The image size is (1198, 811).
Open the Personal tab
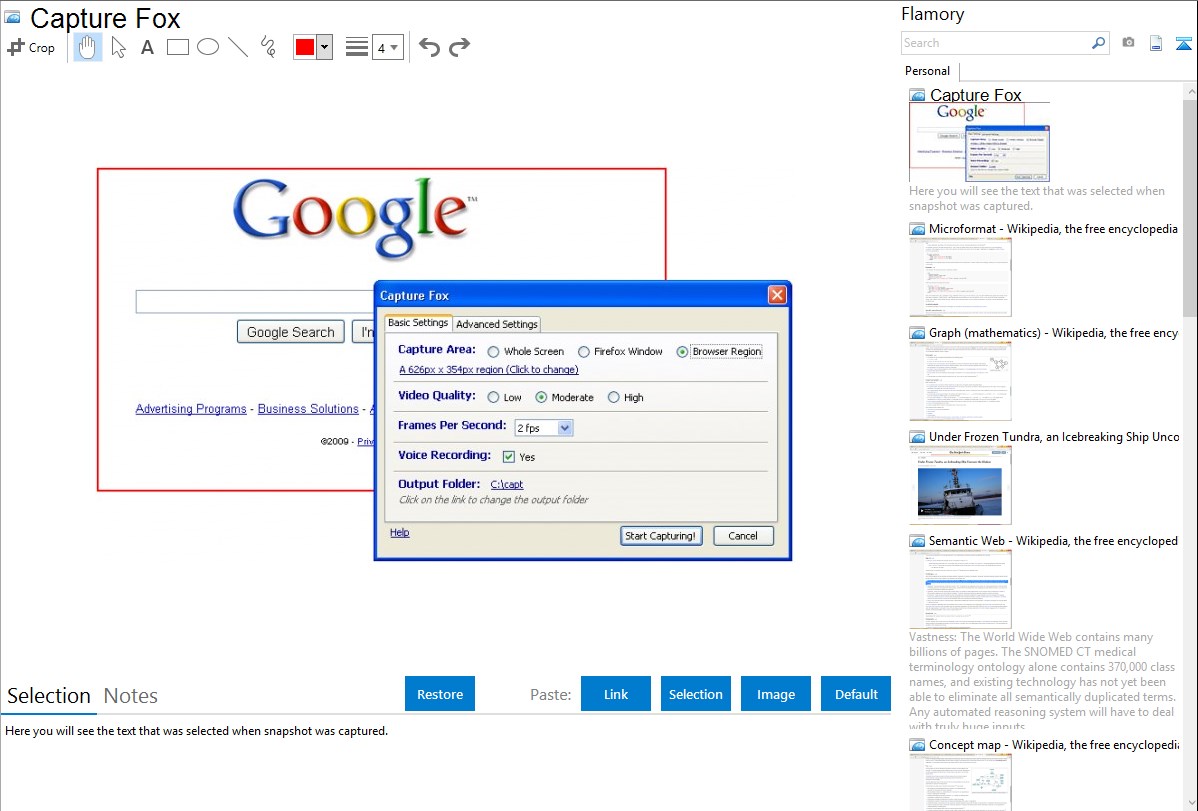pyautogui.click(x=927, y=71)
